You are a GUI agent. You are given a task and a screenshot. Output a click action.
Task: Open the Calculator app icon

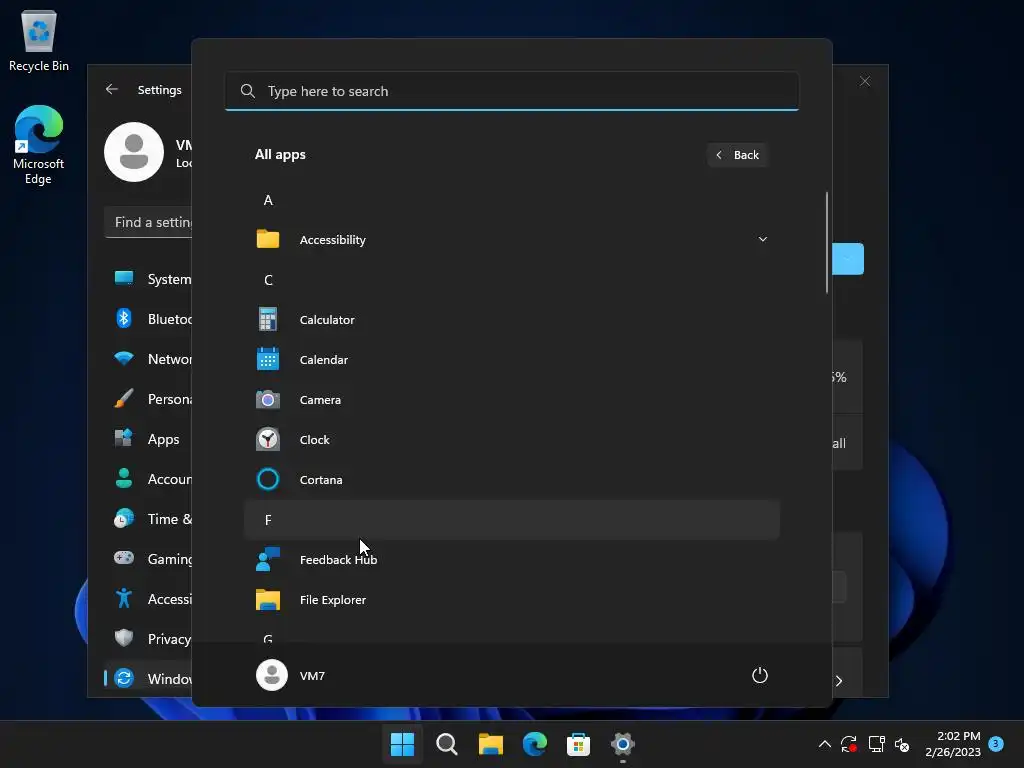[268, 319]
